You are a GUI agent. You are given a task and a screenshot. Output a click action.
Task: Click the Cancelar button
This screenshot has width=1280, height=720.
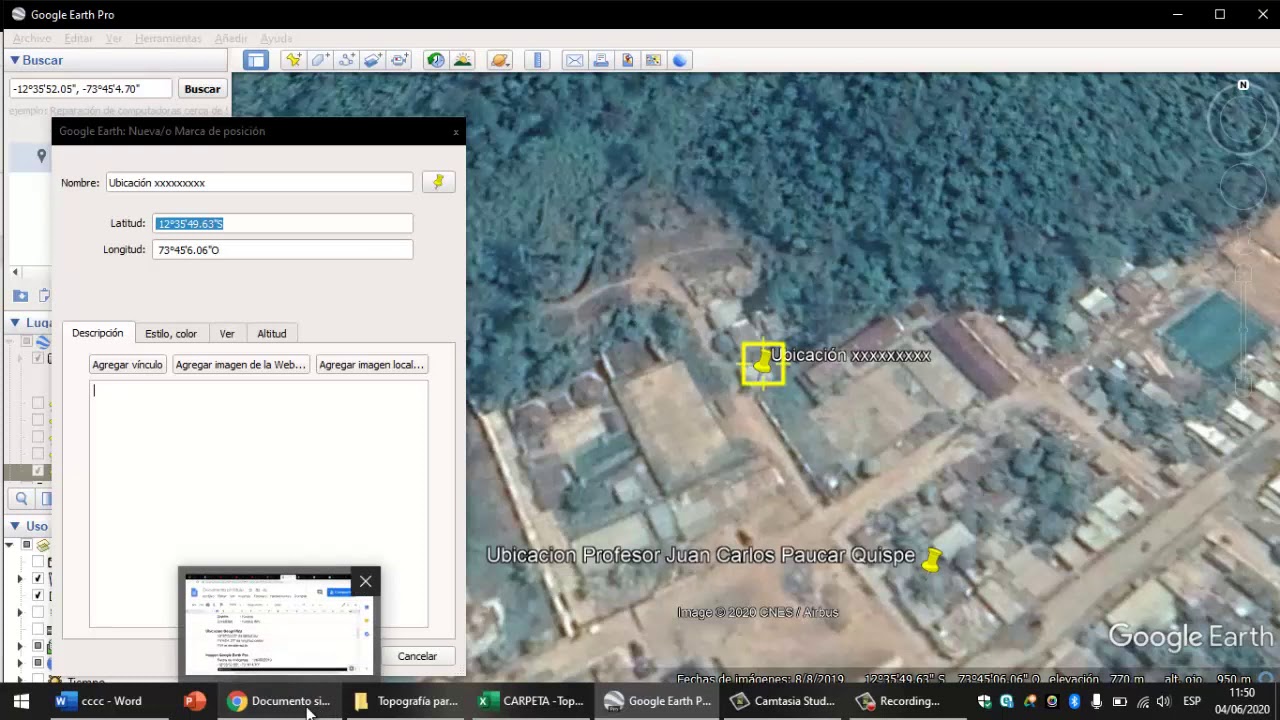(x=417, y=656)
